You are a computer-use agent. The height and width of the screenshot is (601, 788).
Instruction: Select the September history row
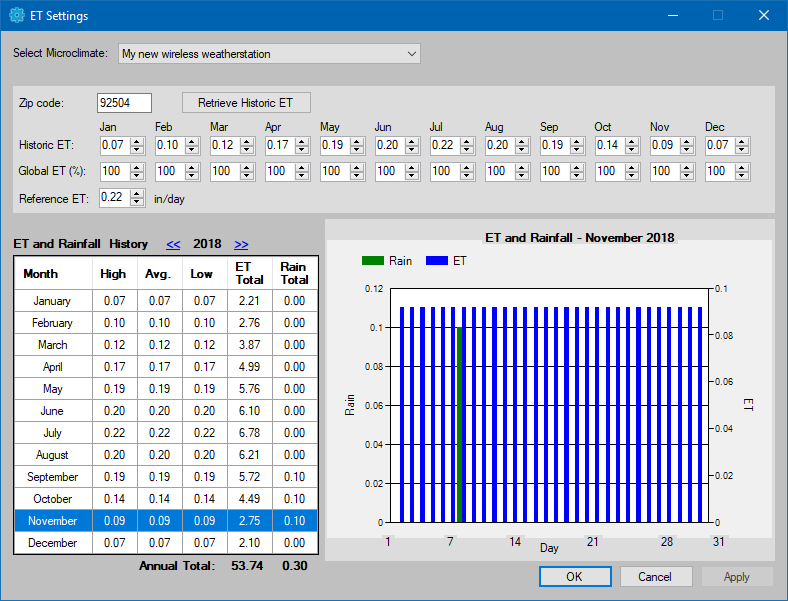coord(166,477)
